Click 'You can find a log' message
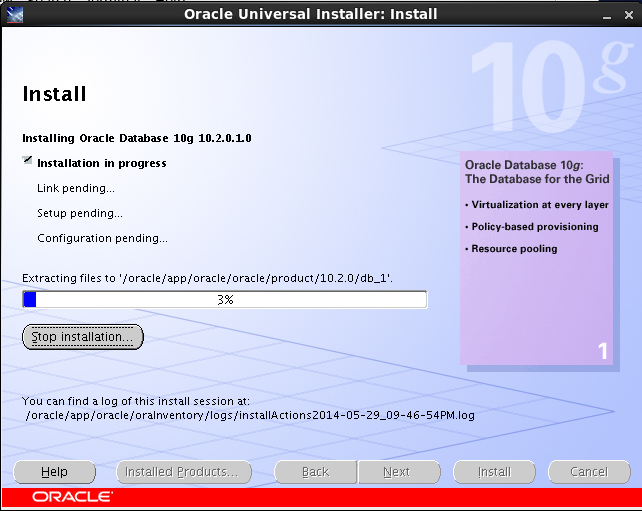This screenshot has height=511, width=642. pyautogui.click(x=136, y=401)
